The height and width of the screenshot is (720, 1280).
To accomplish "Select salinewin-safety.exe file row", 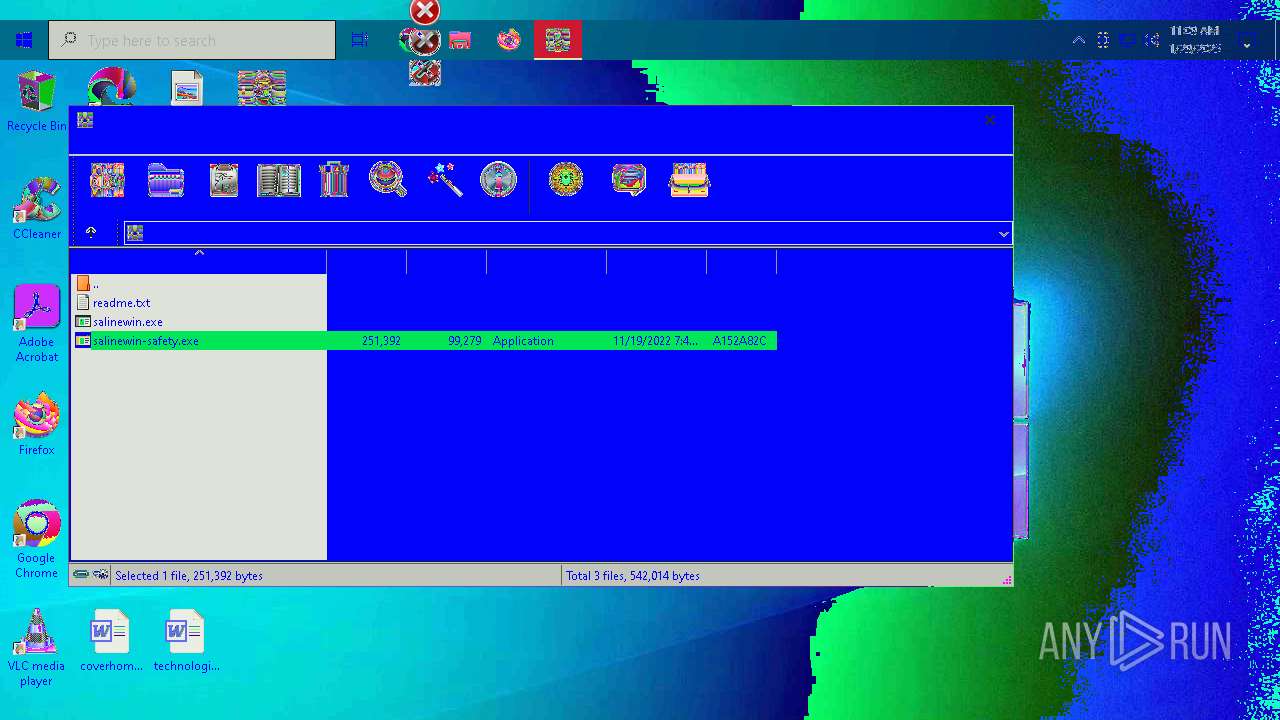I will [x=424, y=341].
